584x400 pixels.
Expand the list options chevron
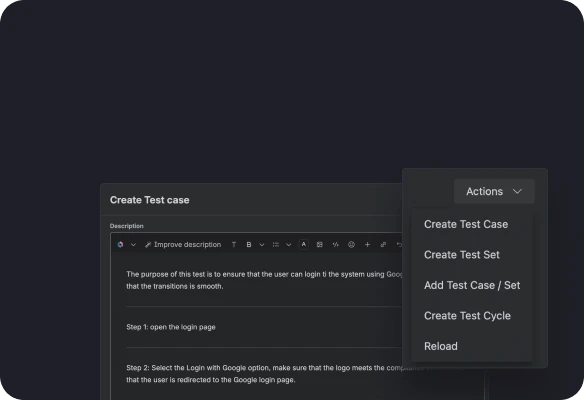pos(289,245)
